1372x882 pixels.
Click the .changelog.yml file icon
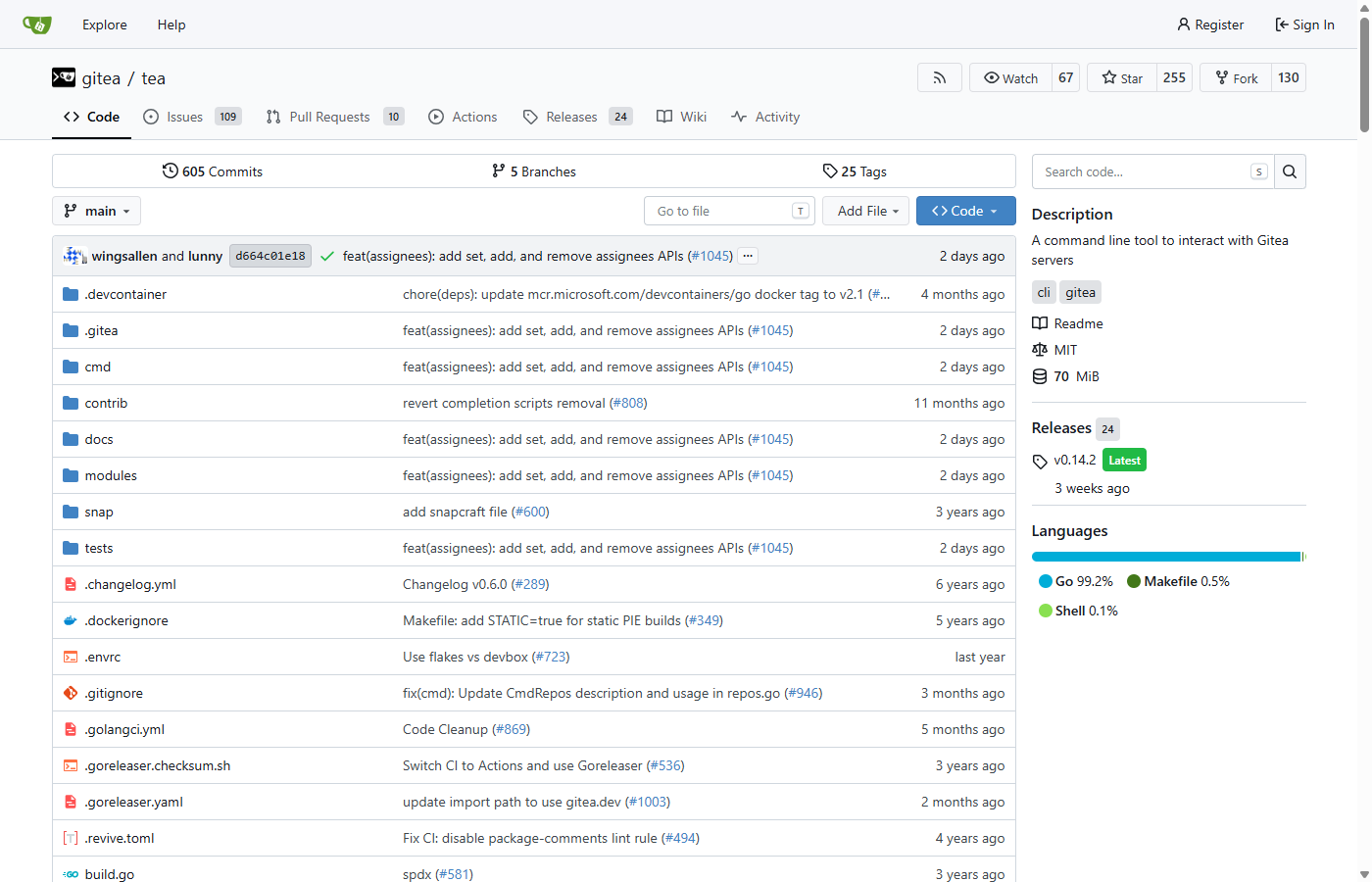(x=71, y=584)
